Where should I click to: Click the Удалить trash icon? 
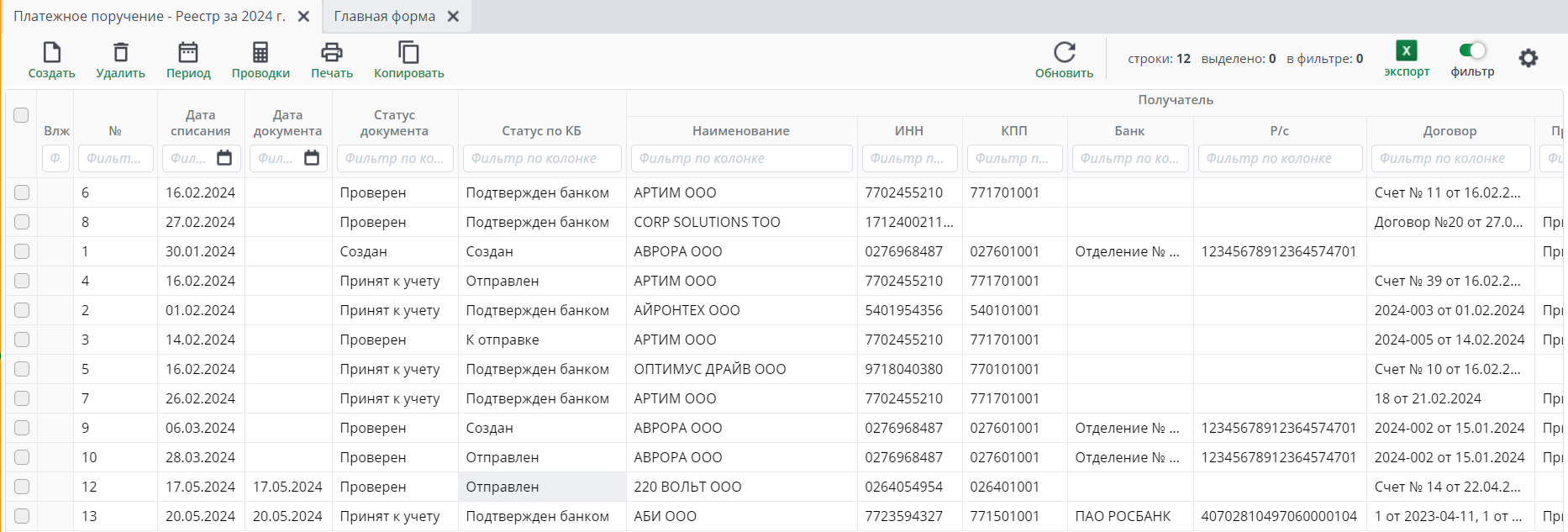pos(120,53)
